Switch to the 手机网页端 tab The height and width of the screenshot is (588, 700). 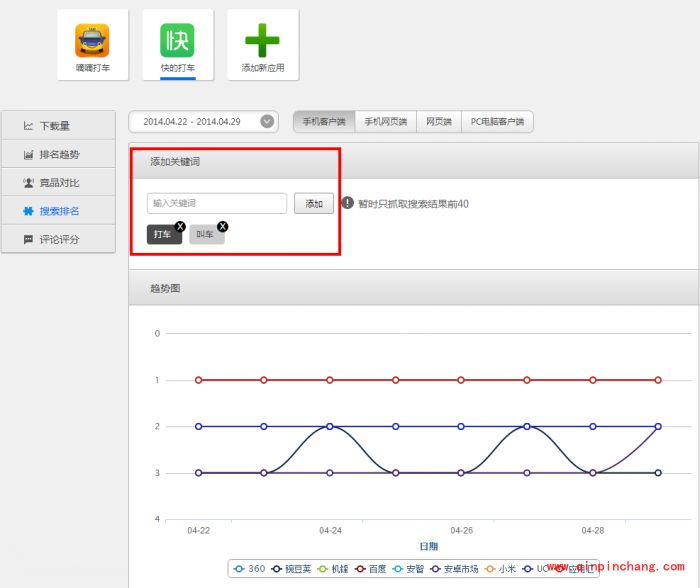click(x=386, y=121)
